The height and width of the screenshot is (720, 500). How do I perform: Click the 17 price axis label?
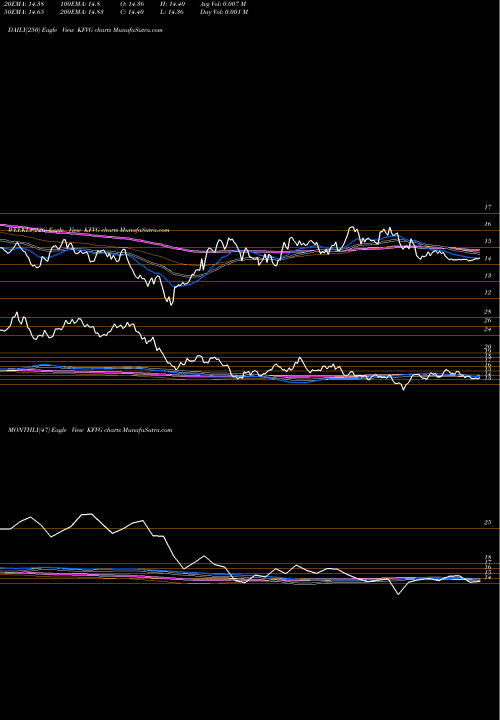point(488,208)
